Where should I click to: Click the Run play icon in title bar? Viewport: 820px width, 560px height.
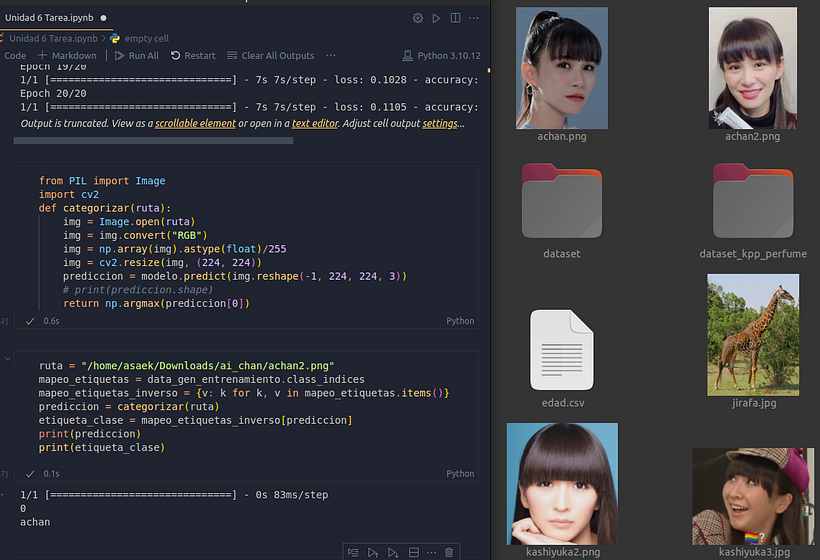coord(436,18)
